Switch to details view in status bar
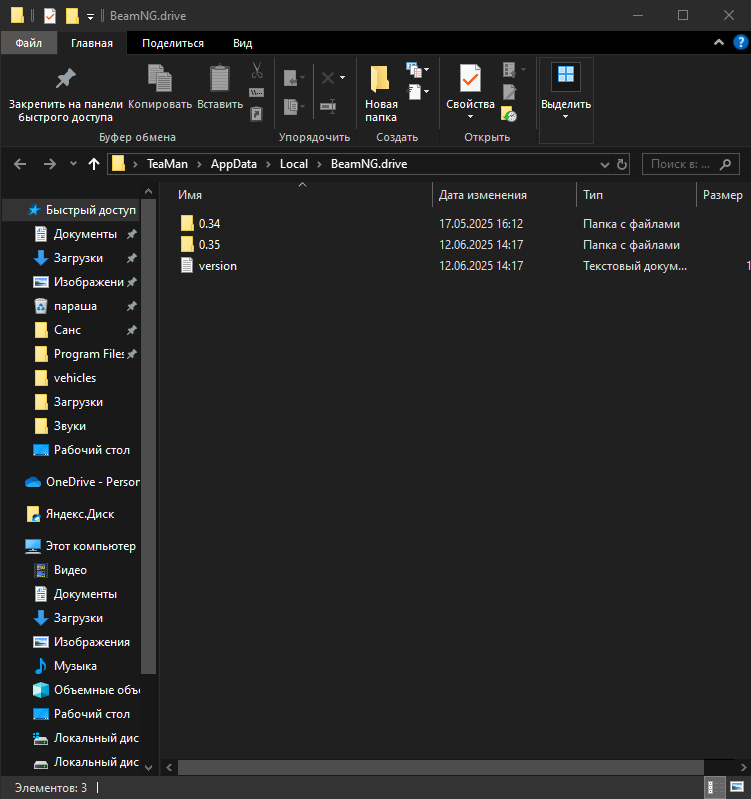 click(714, 788)
